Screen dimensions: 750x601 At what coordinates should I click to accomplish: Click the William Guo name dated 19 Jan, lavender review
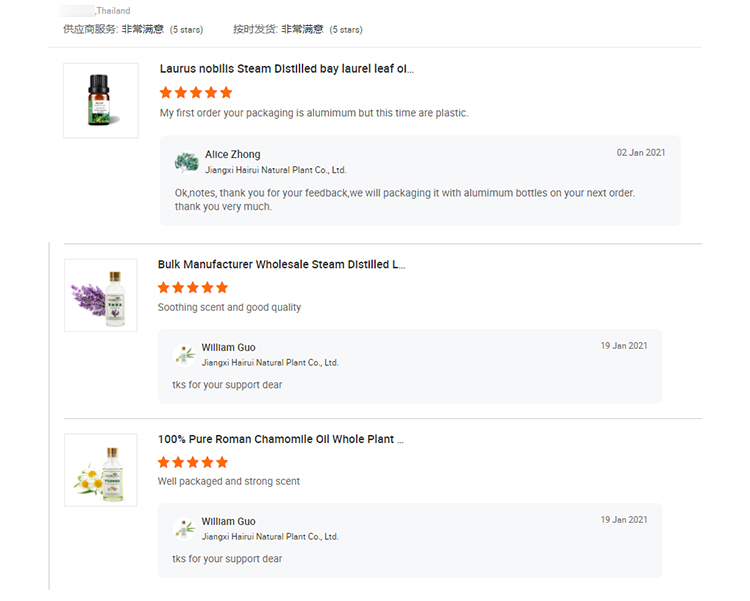(228, 348)
